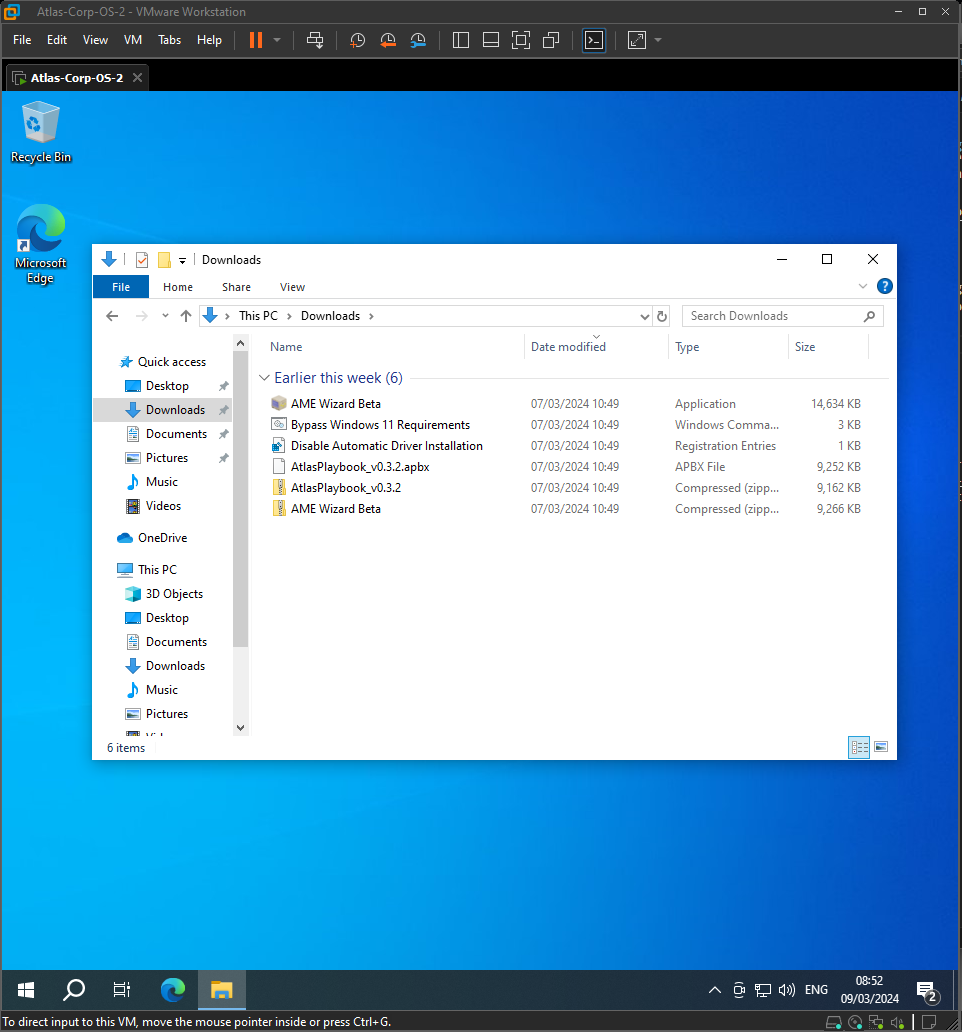Close the Atlas-Corp-OS-2 tab
962x1032 pixels.
(x=137, y=78)
